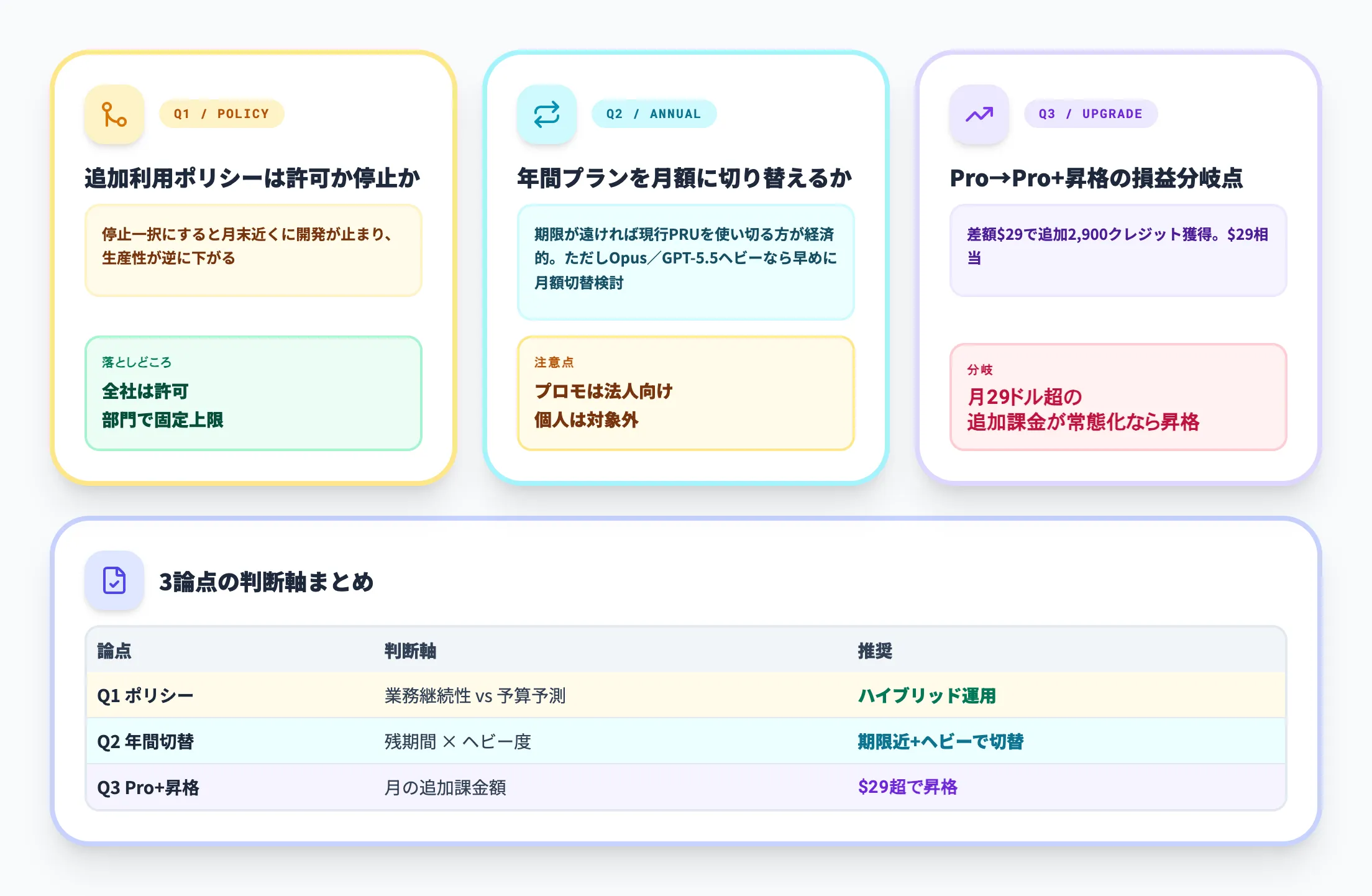Select the Q1 / POLICY badge
Viewport: 1372px width, 896px height.
(x=222, y=114)
